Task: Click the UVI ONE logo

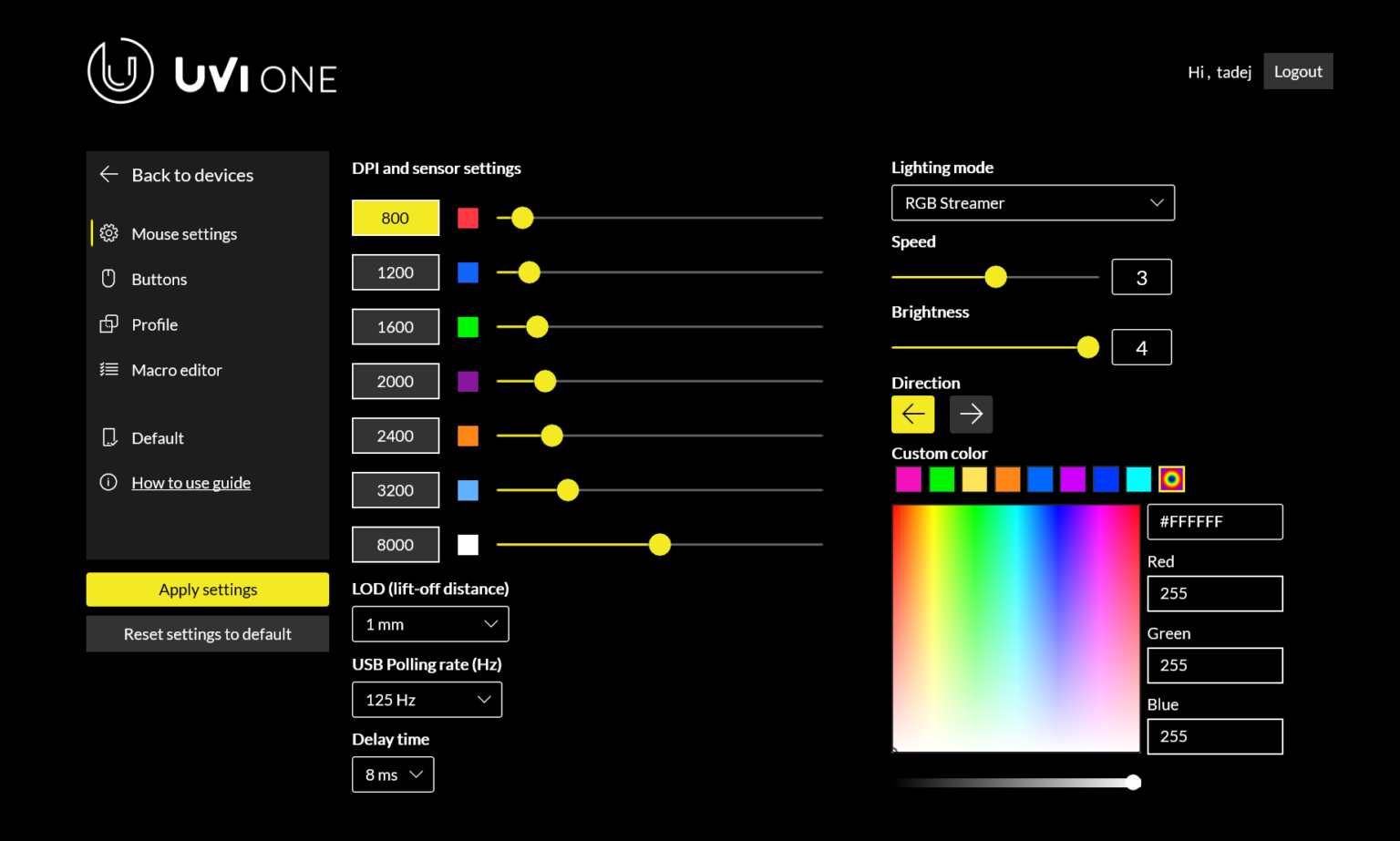Action: pos(211,70)
